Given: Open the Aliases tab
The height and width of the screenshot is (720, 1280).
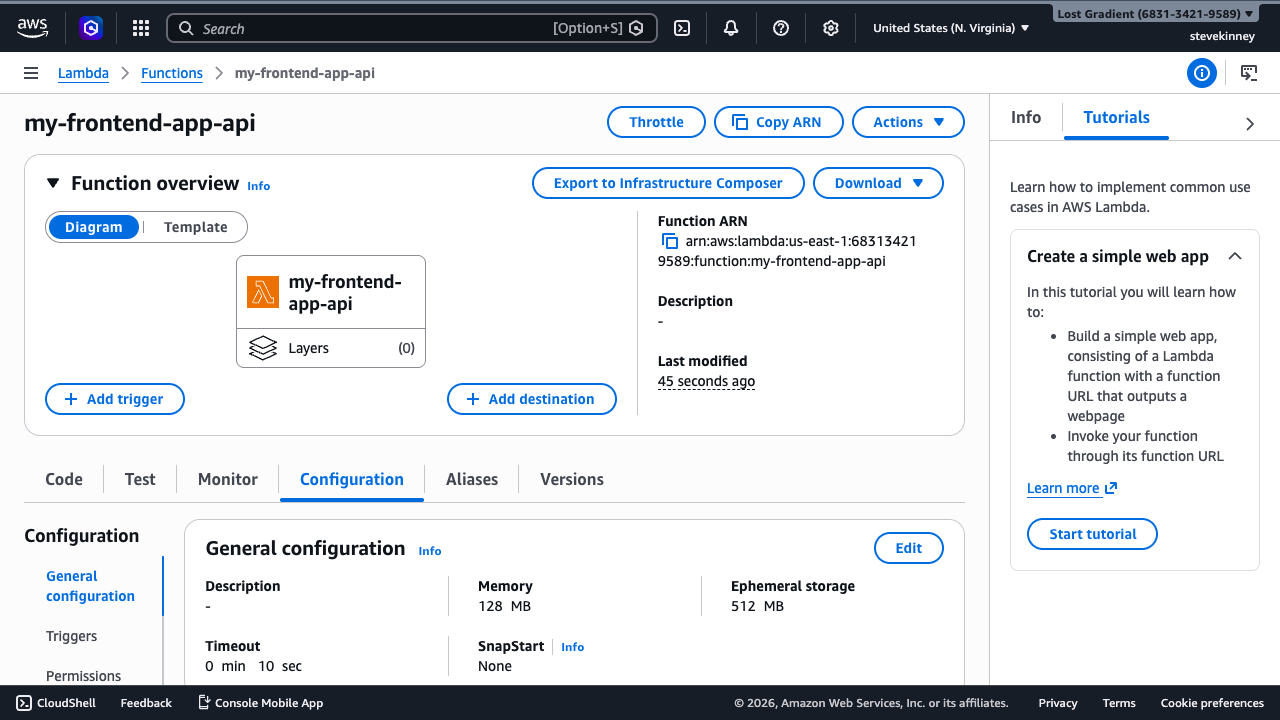Looking at the screenshot, I should pyautogui.click(x=472, y=479).
